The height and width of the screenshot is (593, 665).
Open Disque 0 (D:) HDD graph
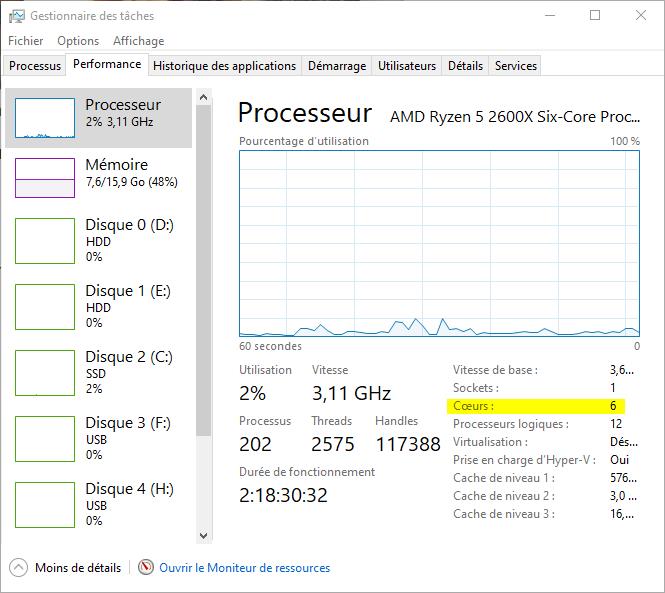45,241
